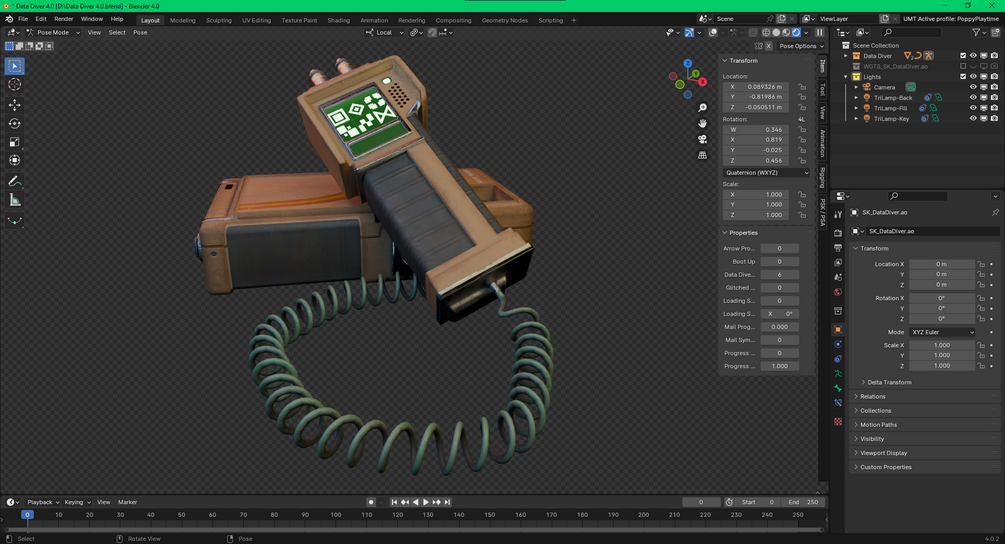Toggle the timeline auto-keying record button
This screenshot has height=544, width=1005.
[x=370, y=502]
